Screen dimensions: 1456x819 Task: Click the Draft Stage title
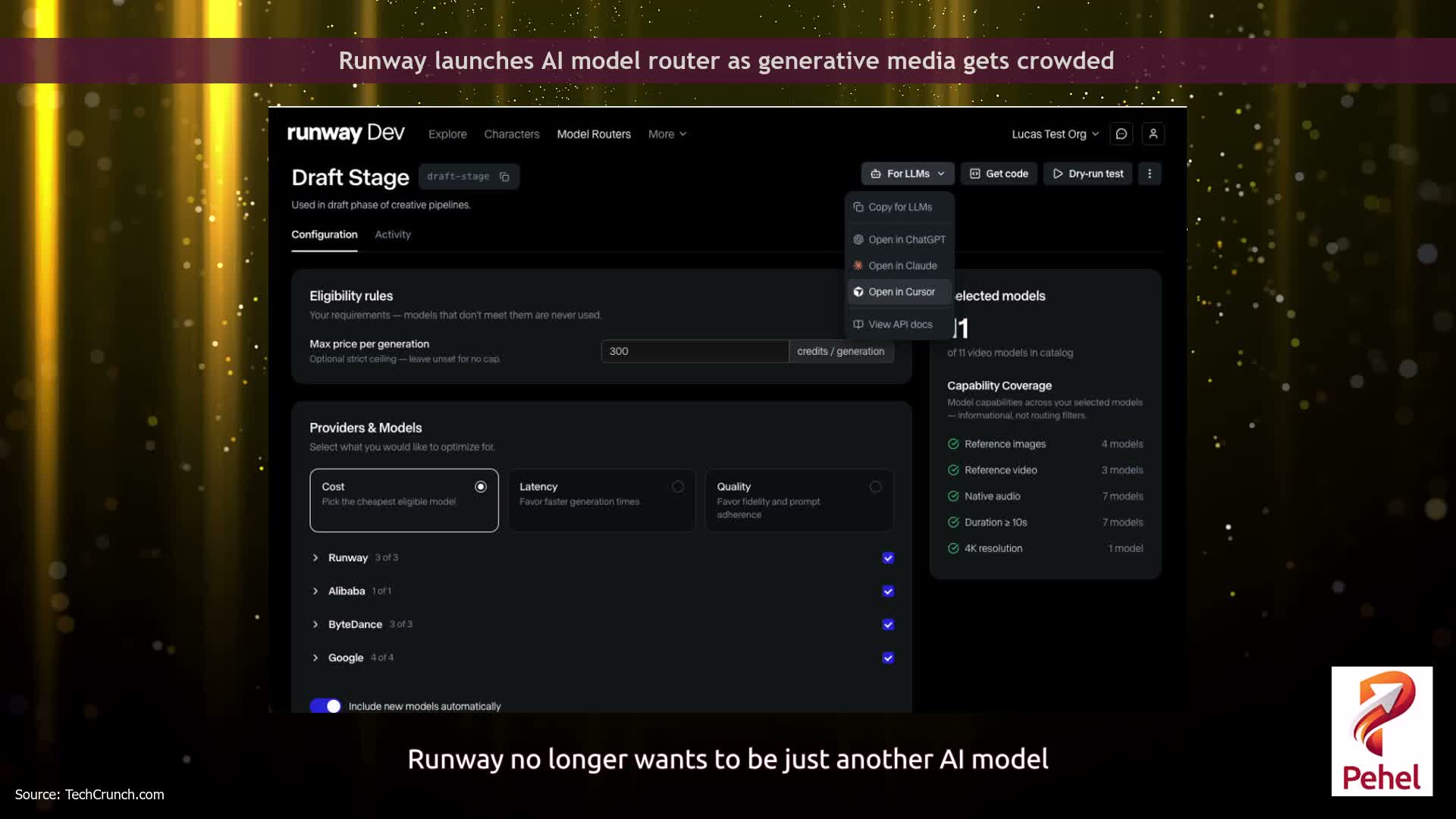350,177
